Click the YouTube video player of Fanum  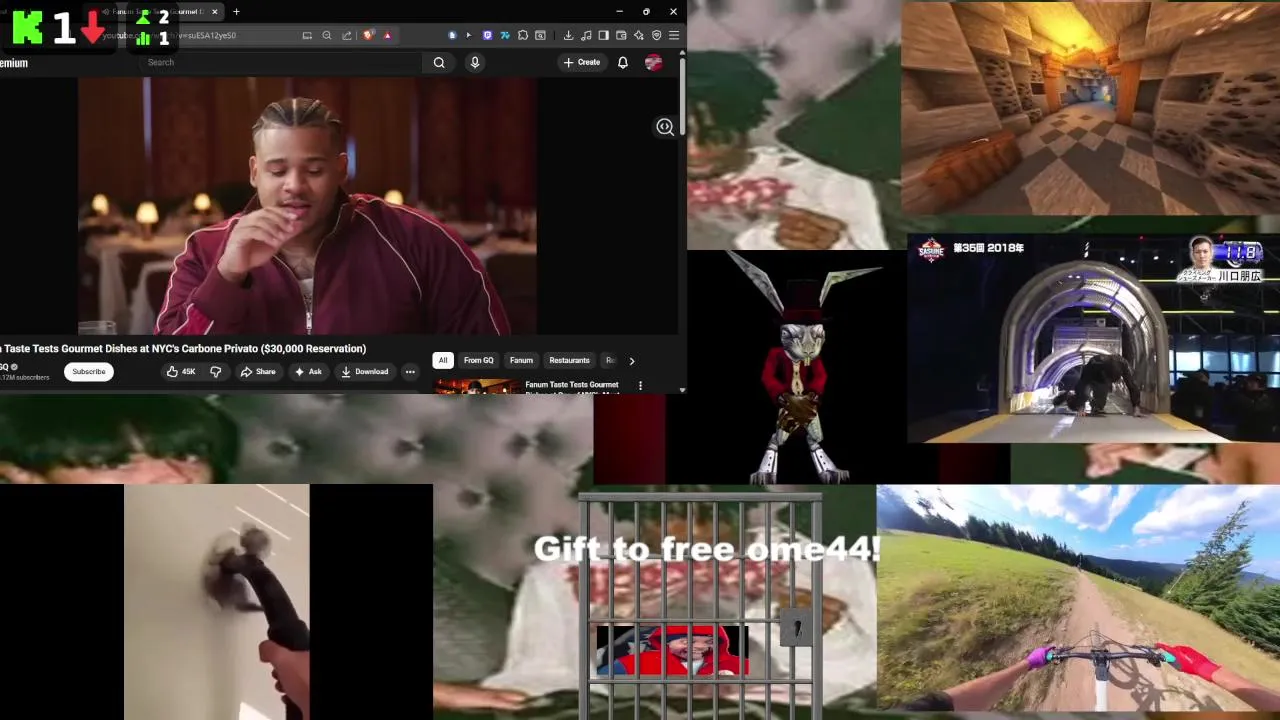click(308, 206)
